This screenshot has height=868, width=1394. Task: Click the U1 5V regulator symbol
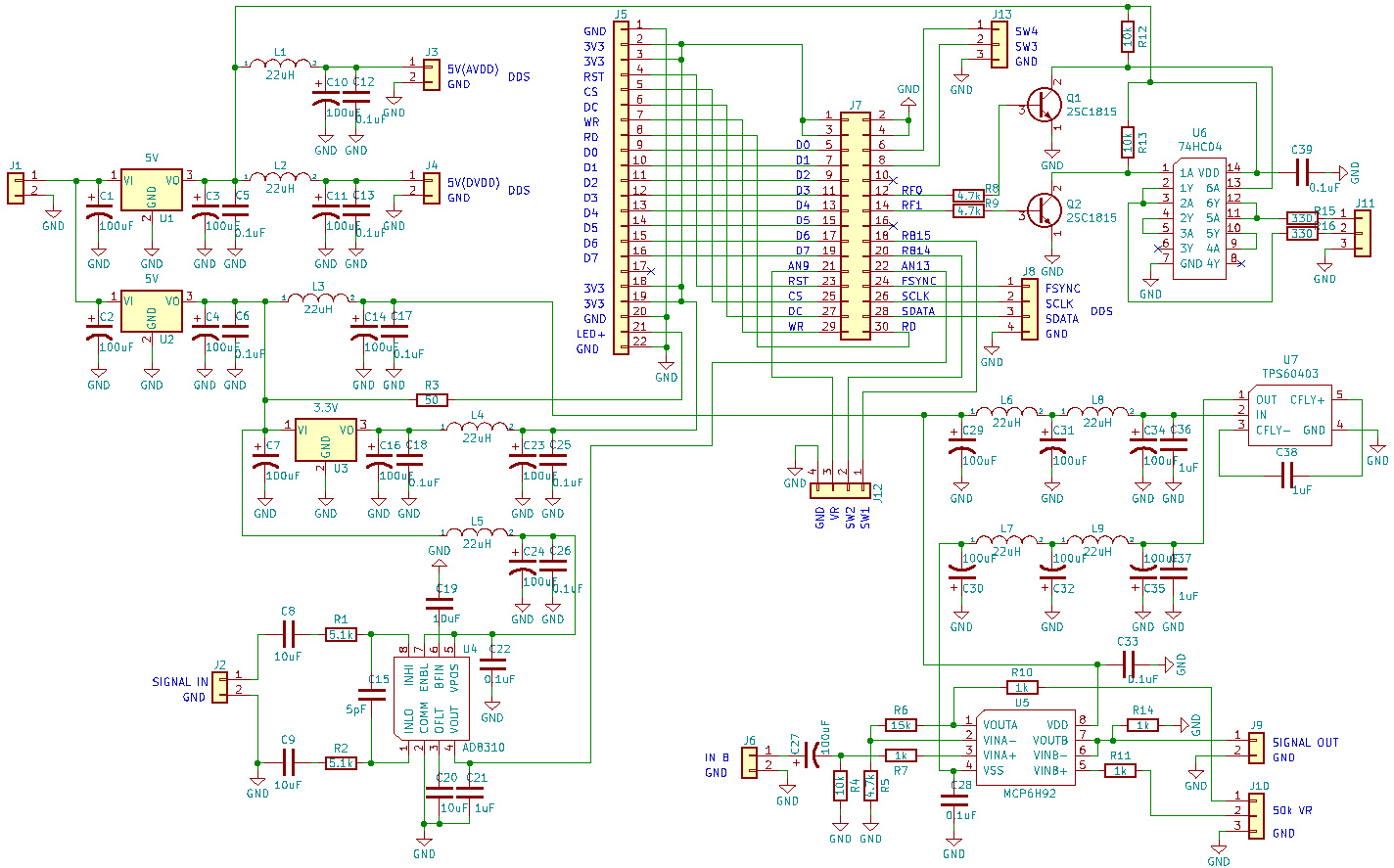pyautogui.click(x=152, y=189)
